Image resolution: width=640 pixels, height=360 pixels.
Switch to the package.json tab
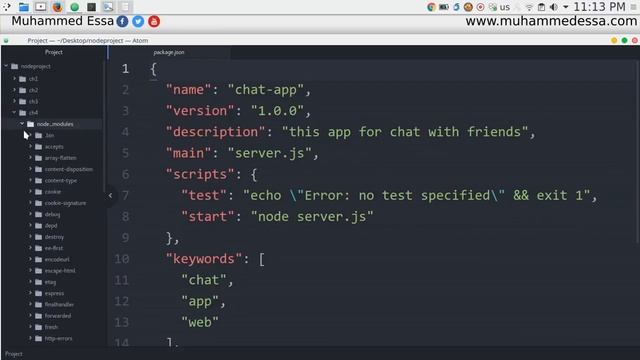169,52
